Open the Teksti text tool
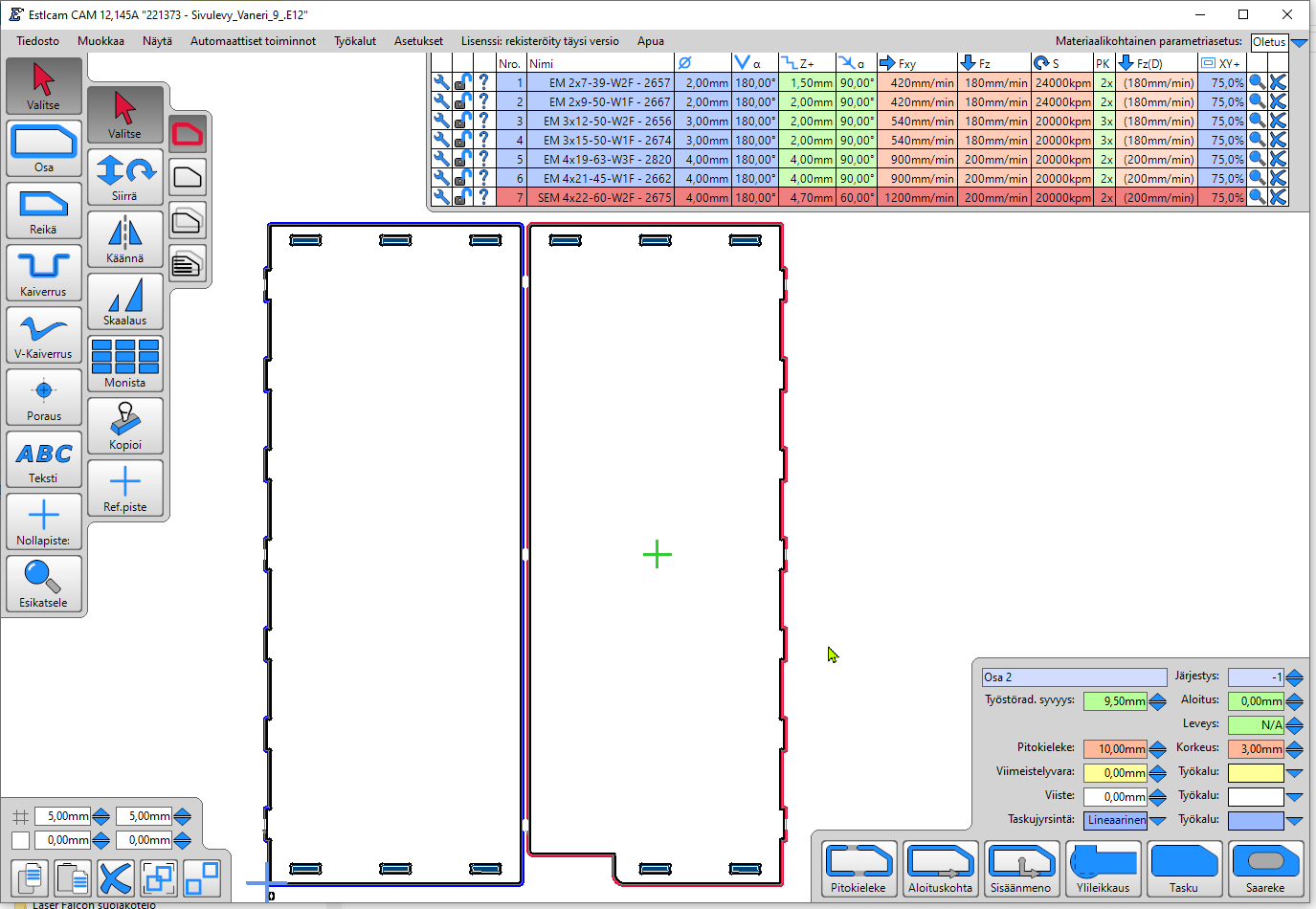1316x909 pixels. [44, 459]
